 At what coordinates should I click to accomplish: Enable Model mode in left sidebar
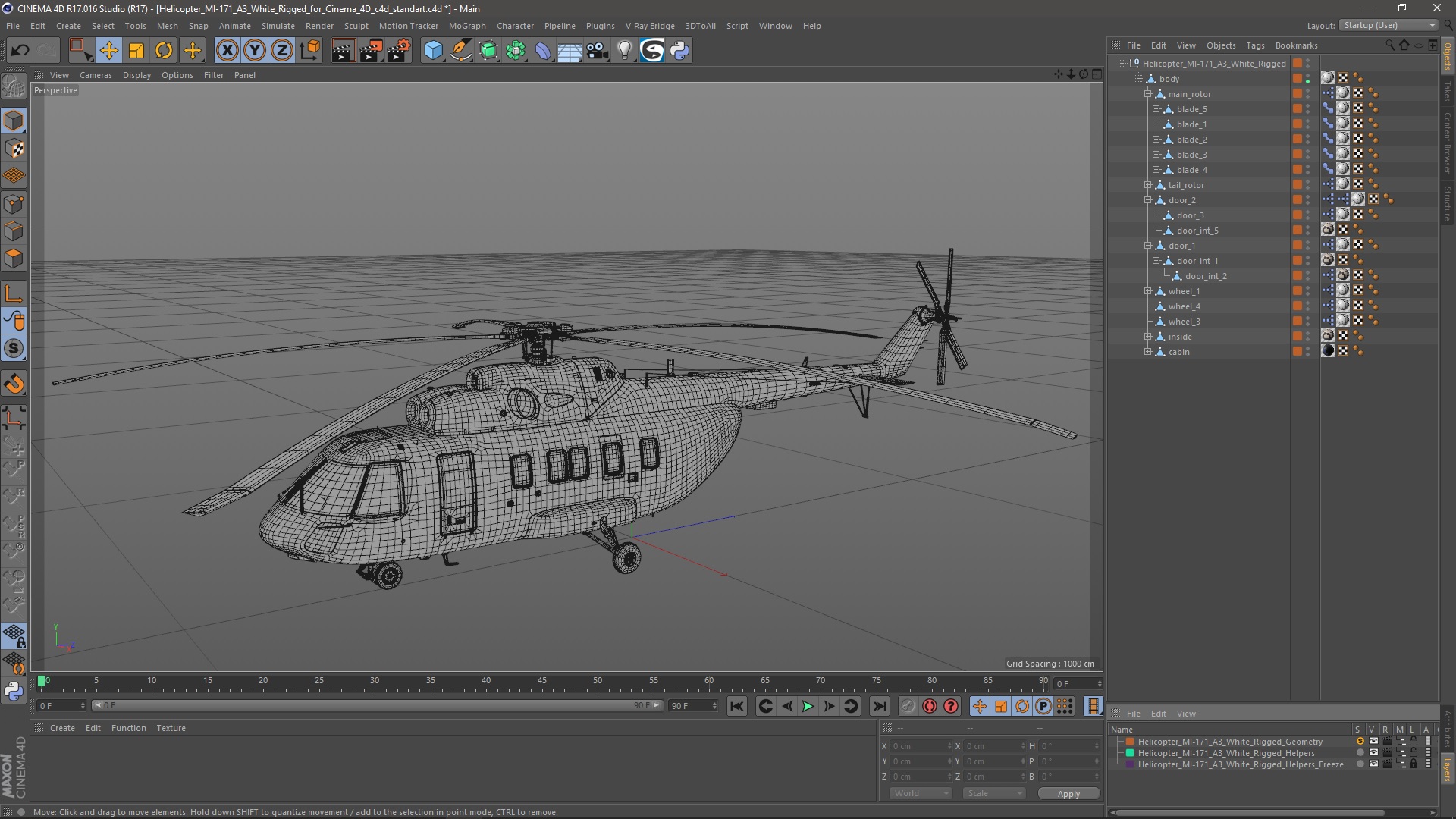pyautogui.click(x=14, y=121)
